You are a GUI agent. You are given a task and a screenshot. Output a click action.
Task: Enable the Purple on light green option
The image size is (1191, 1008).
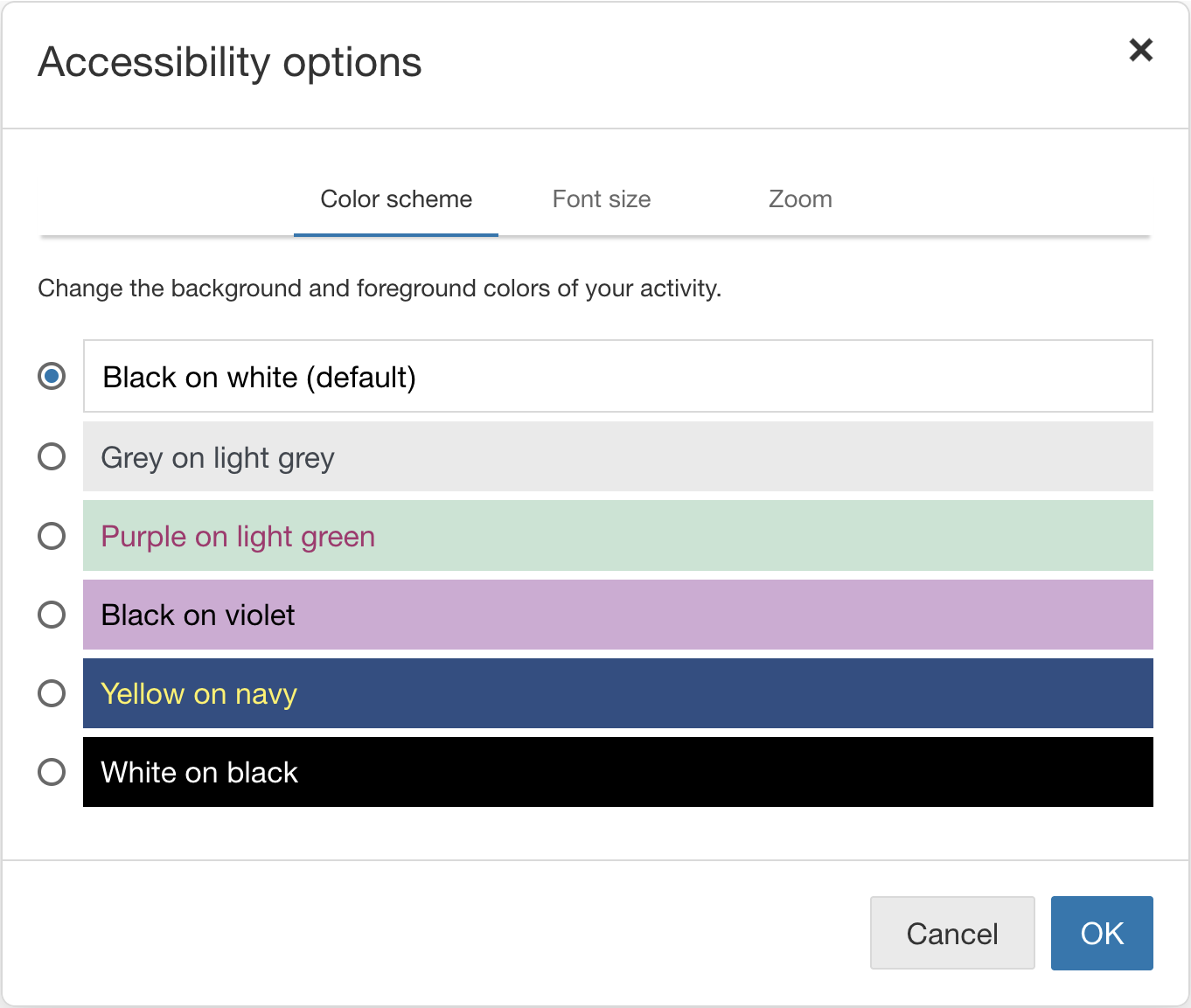[52, 535]
